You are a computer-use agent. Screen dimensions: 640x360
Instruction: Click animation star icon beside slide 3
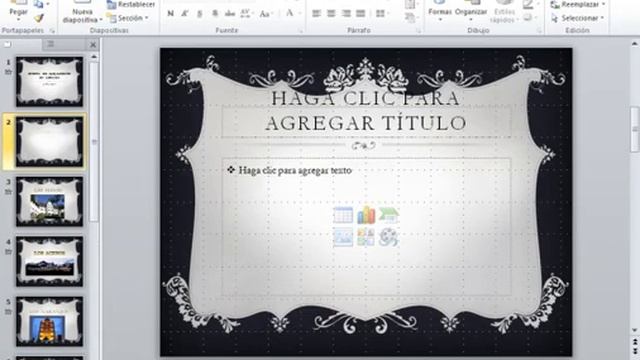[x=8, y=191]
